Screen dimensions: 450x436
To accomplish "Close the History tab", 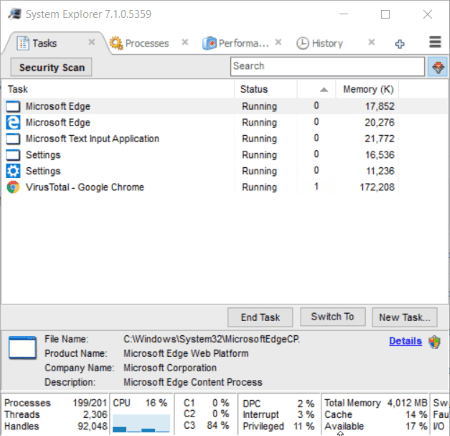I will click(x=372, y=42).
